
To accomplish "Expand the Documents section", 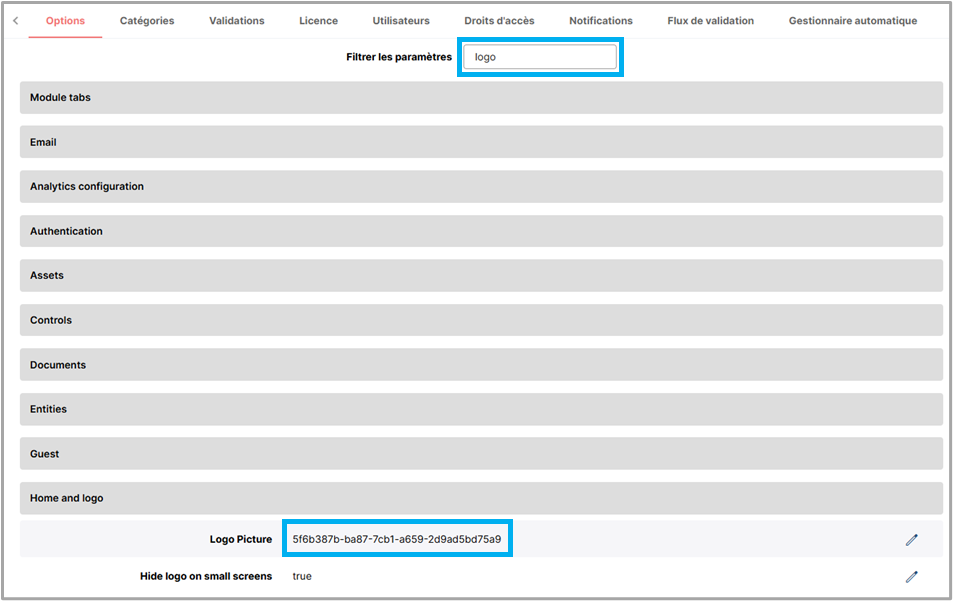I will (481, 365).
